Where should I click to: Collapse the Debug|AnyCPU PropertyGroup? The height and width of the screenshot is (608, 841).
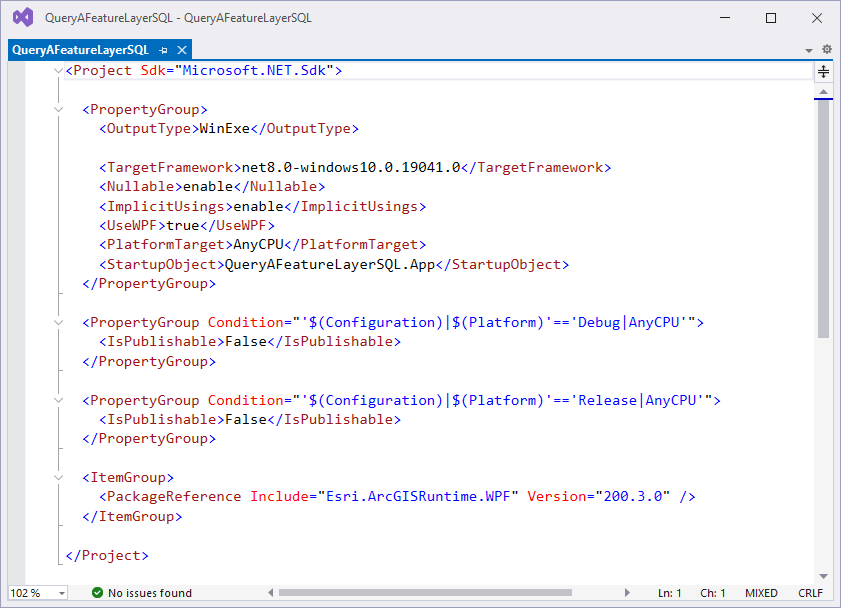click(58, 322)
